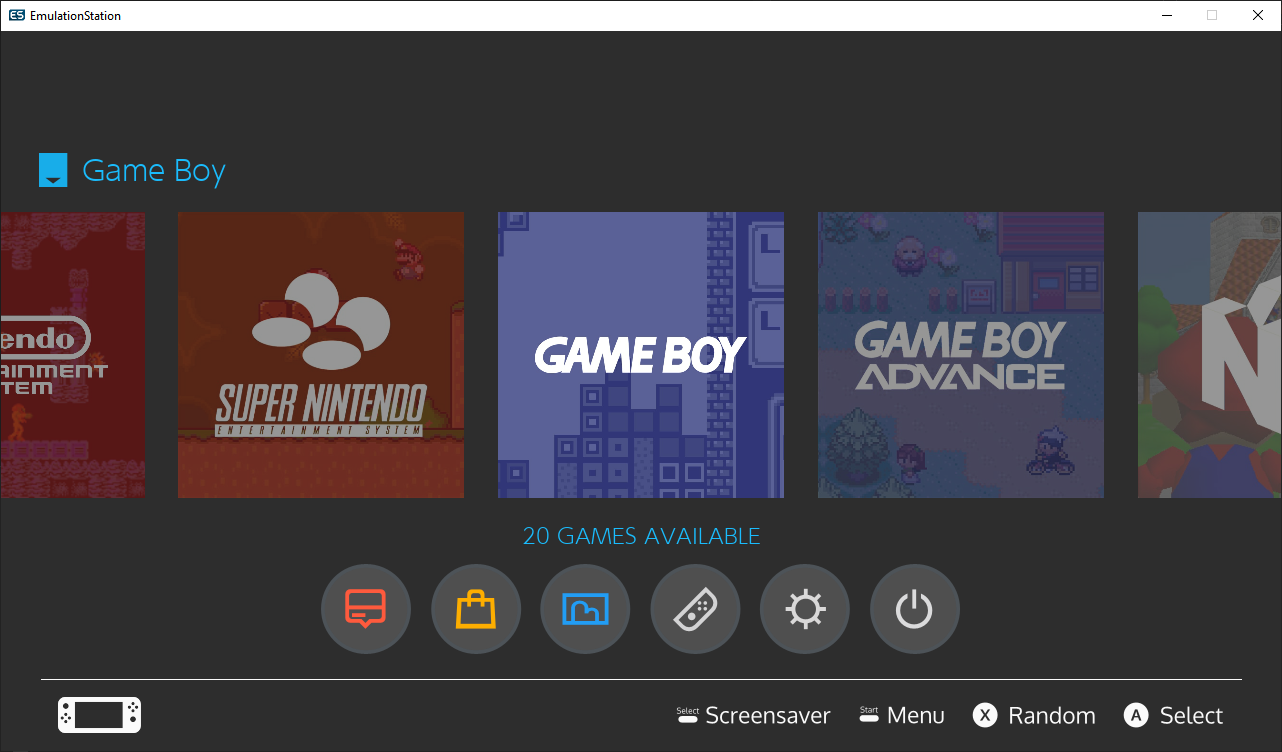
Task: Click the EmulationStation title bar icon
Action: point(17,15)
